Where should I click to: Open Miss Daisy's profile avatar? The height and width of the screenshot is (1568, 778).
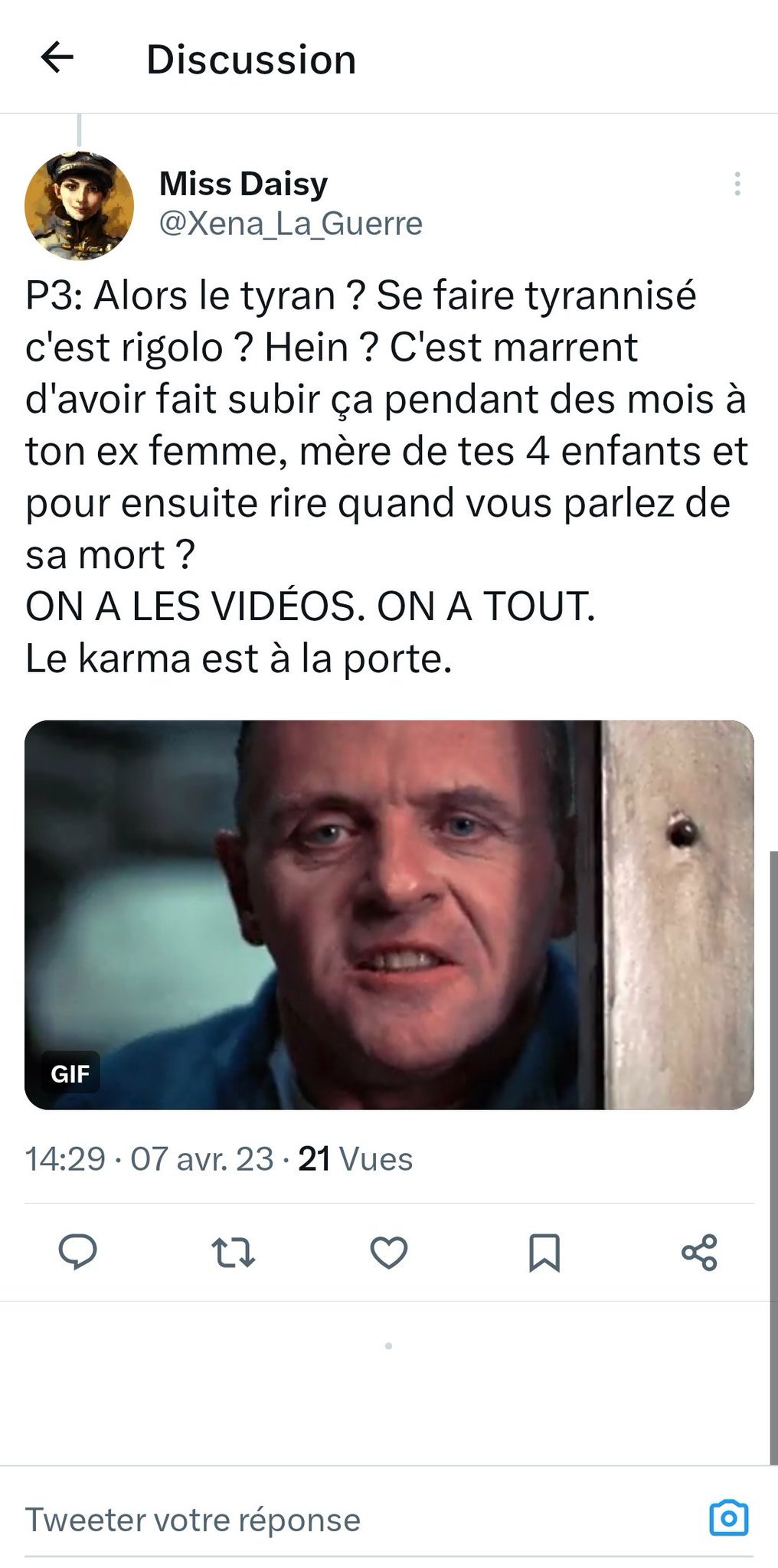click(x=79, y=206)
